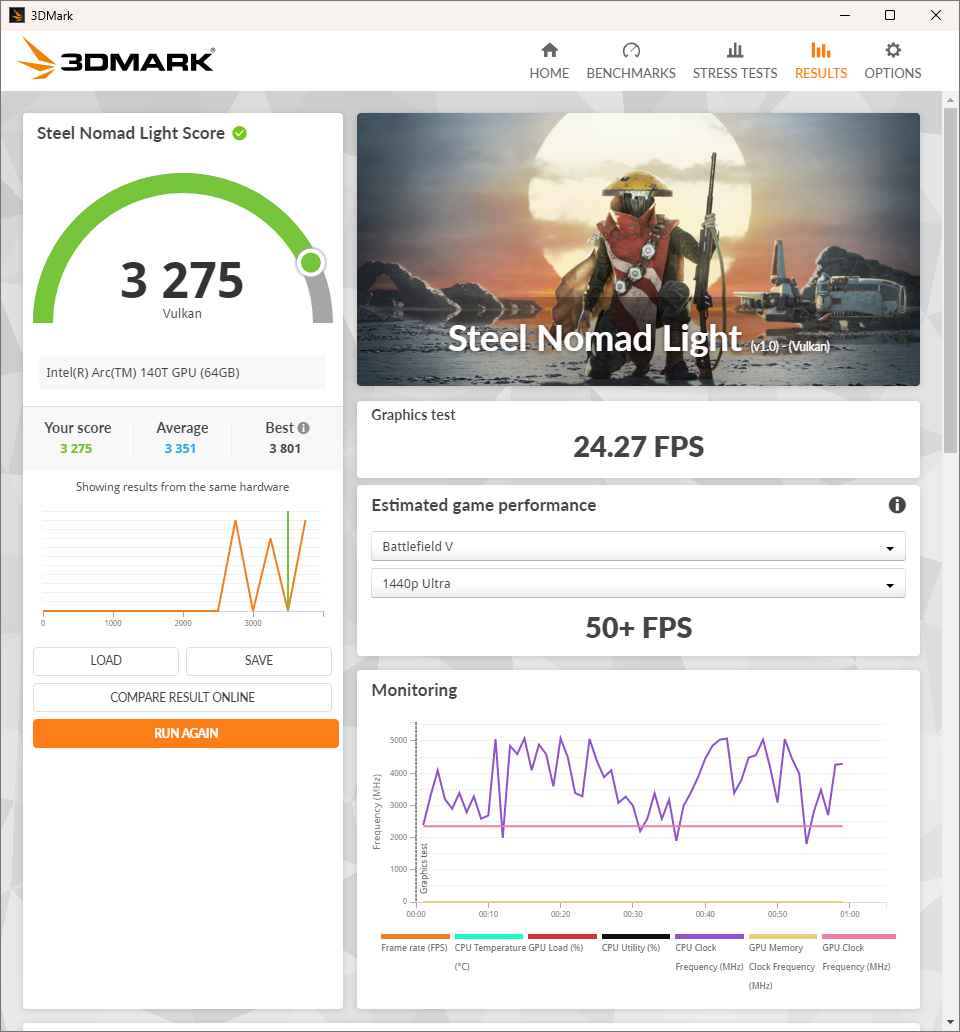Click info icon next to Best score
The height and width of the screenshot is (1032, 960).
(x=303, y=428)
